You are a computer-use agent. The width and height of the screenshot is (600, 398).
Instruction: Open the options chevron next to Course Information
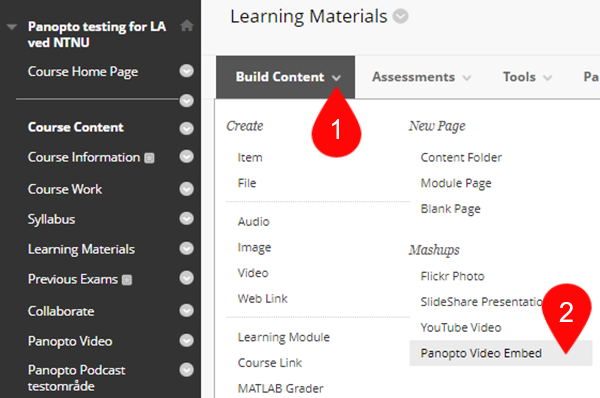[x=186, y=157]
